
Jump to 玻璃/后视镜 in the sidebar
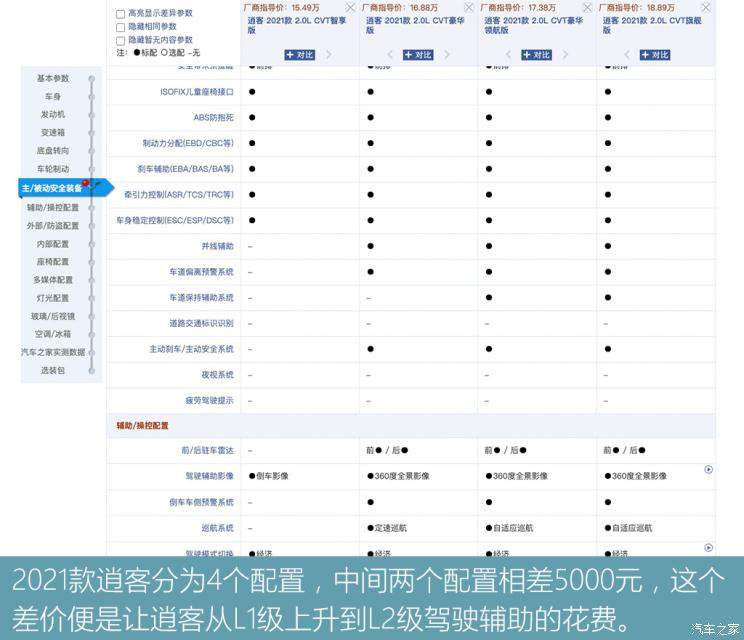(53, 316)
